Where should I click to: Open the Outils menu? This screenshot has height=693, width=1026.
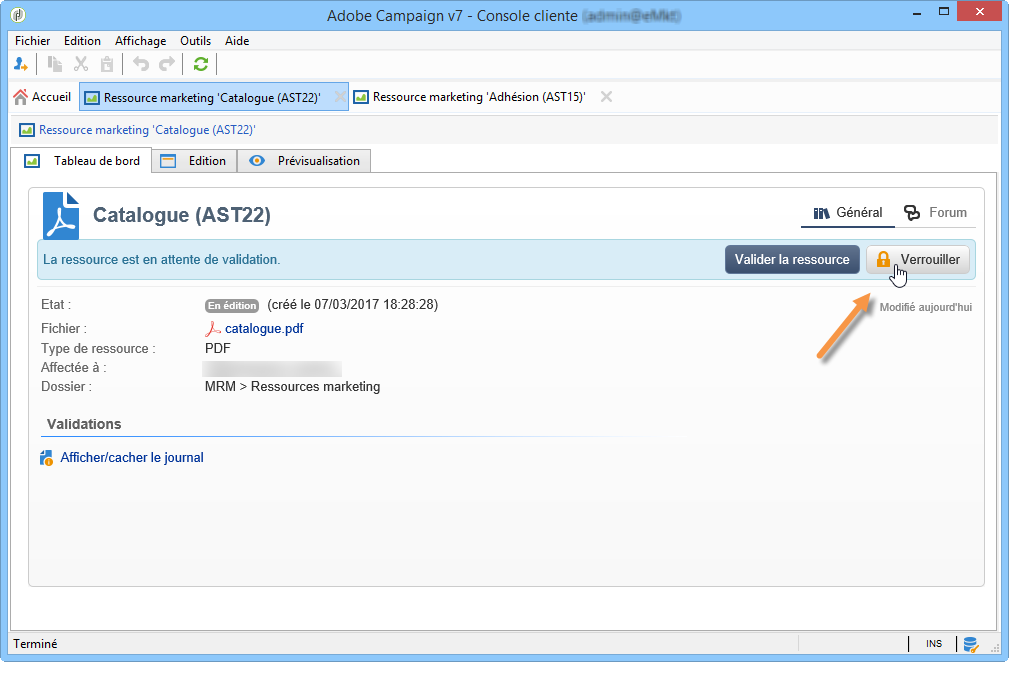click(x=196, y=41)
